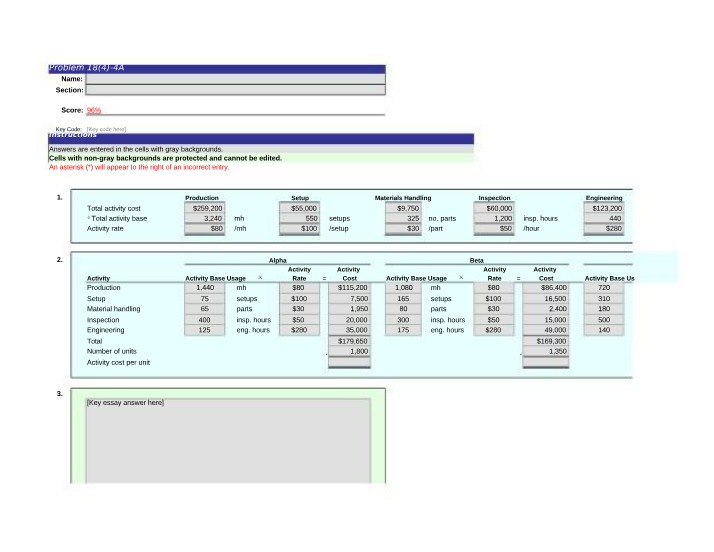Viewport: 714px width, 552px height.
Task: Select Setup total activity cost $55,000
Action: (299, 208)
